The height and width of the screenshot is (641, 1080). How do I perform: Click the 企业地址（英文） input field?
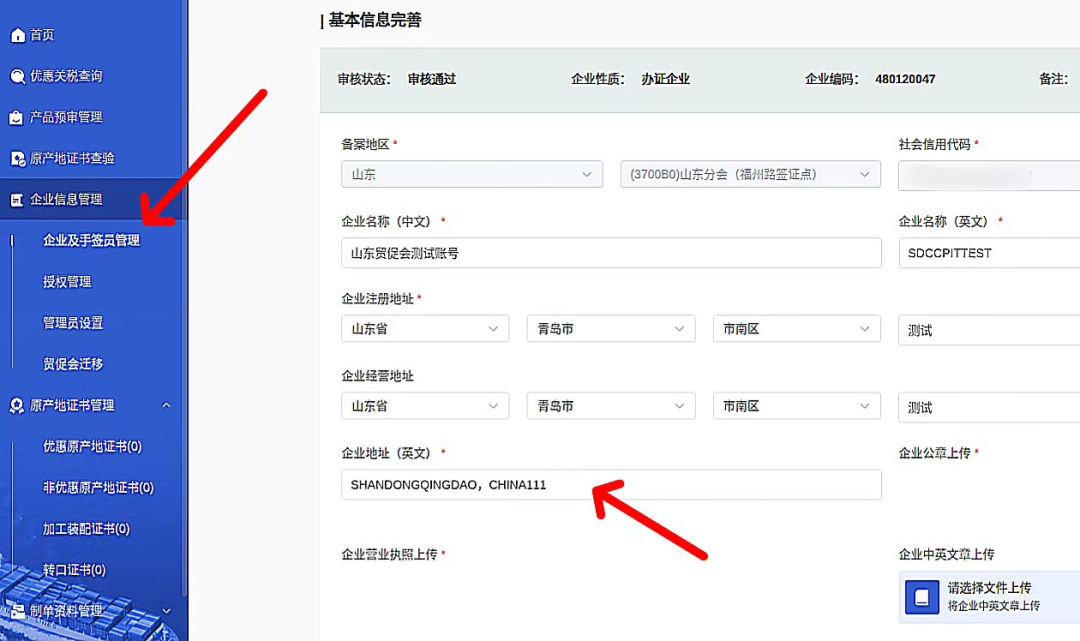pyautogui.click(x=610, y=485)
